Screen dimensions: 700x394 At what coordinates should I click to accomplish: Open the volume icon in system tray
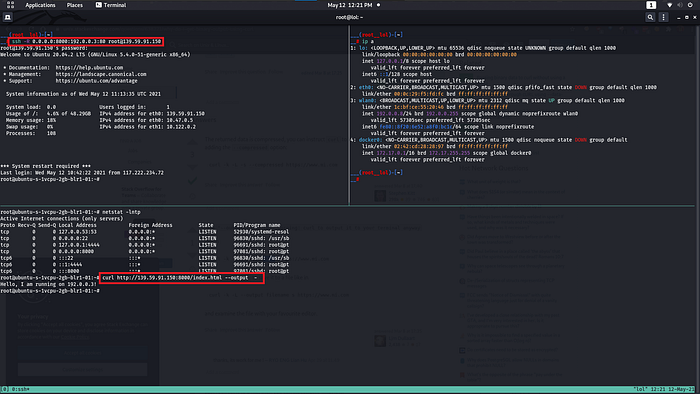tap(679, 5)
